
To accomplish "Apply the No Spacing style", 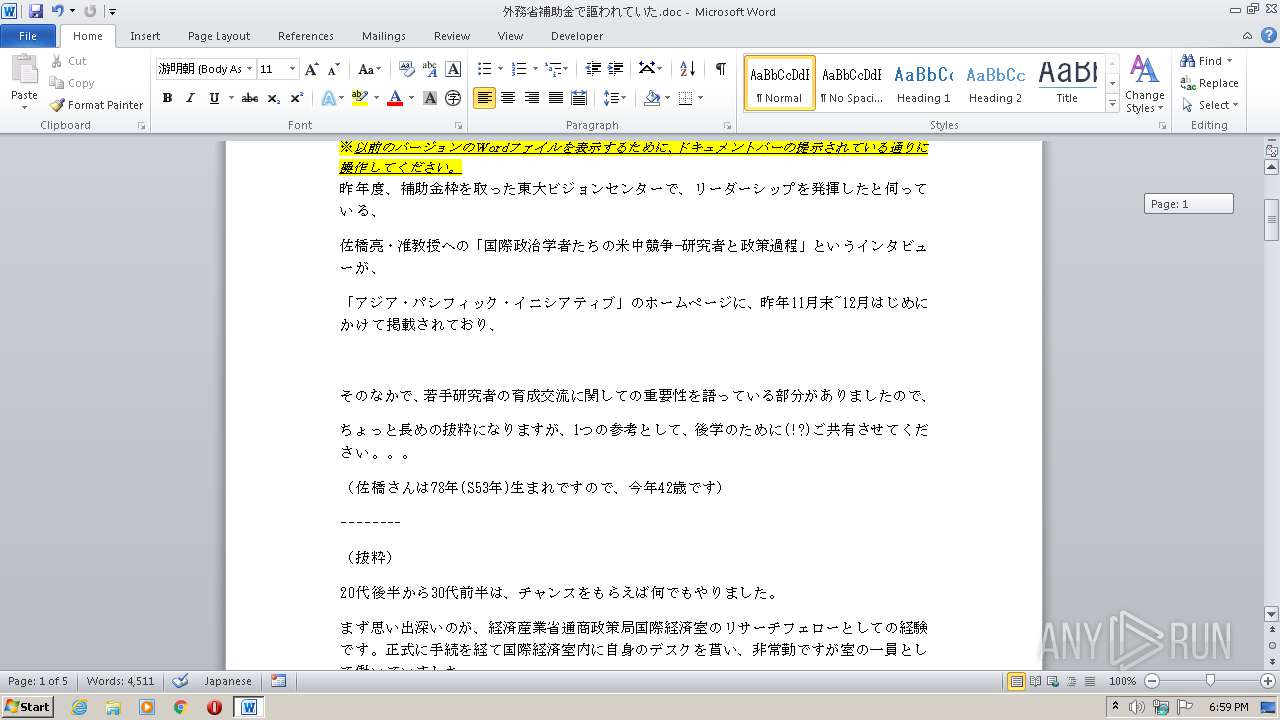I will coord(851,83).
